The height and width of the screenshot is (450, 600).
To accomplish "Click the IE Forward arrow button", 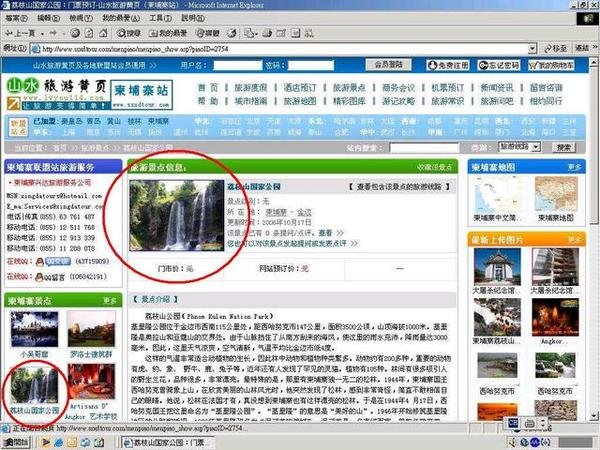I will pyautogui.click(x=53, y=33).
